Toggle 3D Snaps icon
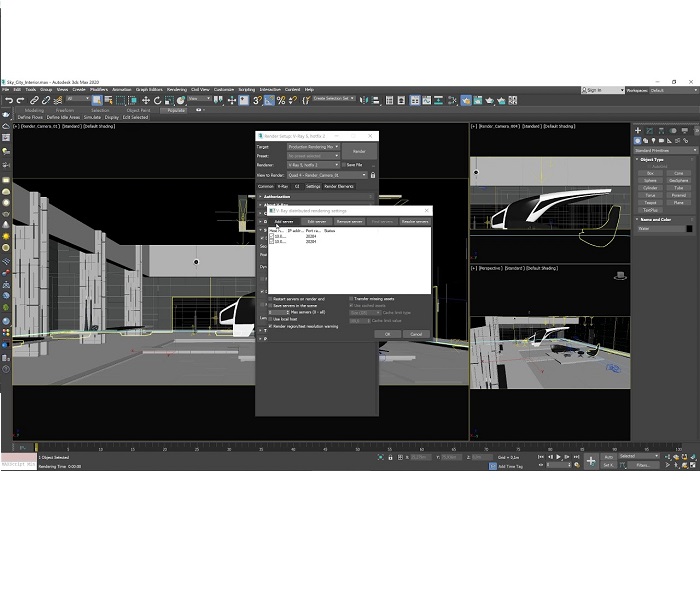This screenshot has width=700, height=602. [x=257, y=100]
